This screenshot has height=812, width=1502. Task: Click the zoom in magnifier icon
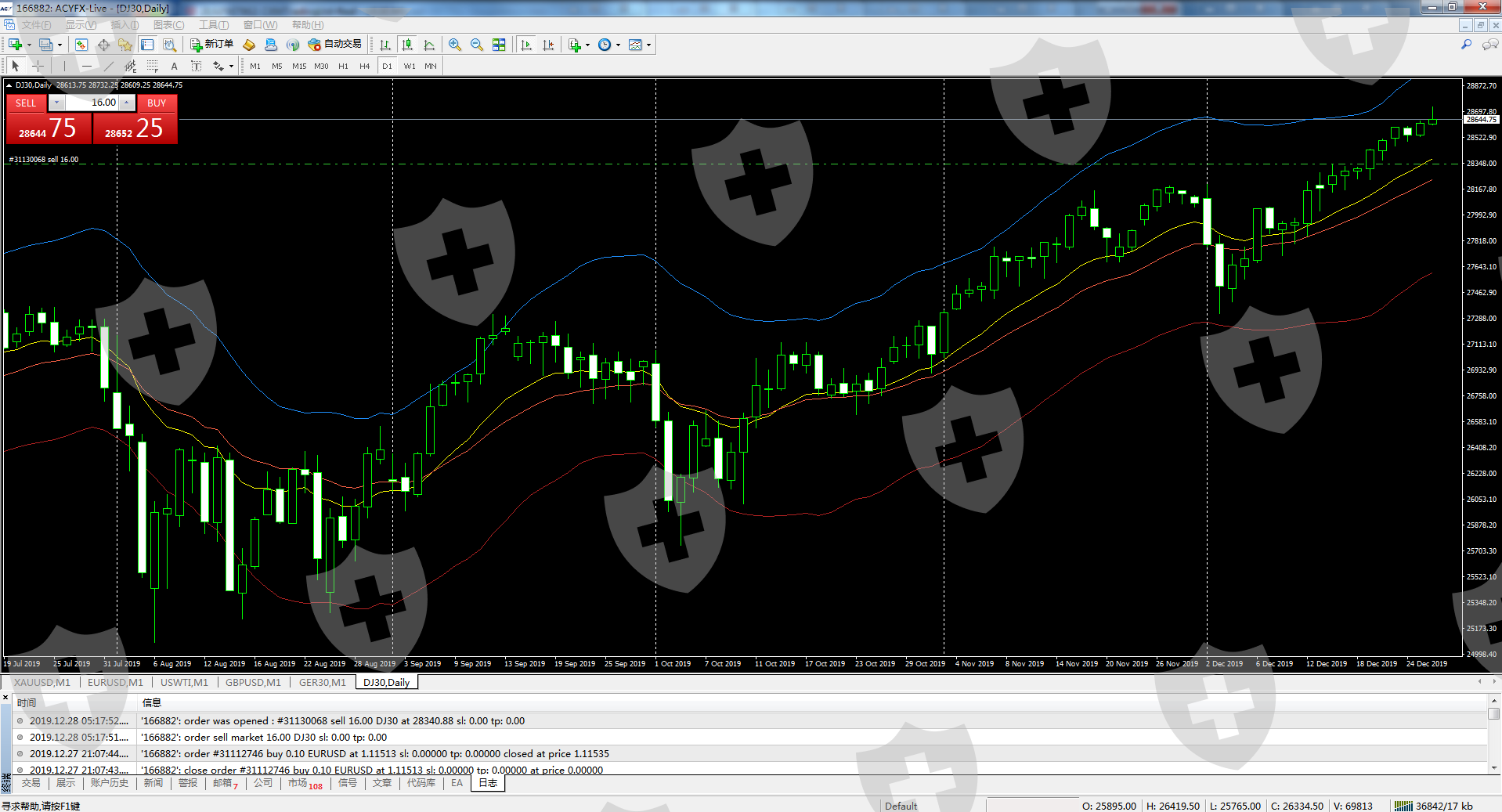point(455,45)
